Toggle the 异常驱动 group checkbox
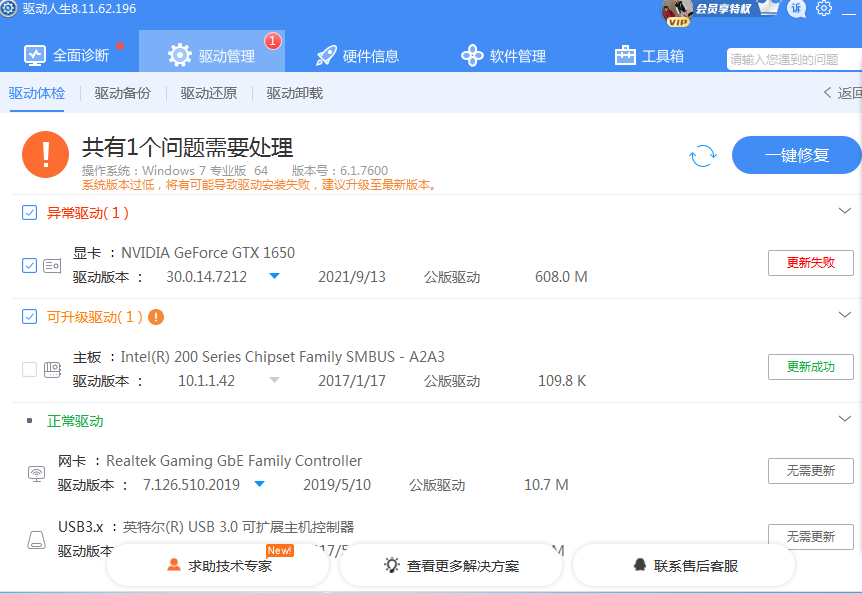The height and width of the screenshot is (593, 862). coord(29,213)
